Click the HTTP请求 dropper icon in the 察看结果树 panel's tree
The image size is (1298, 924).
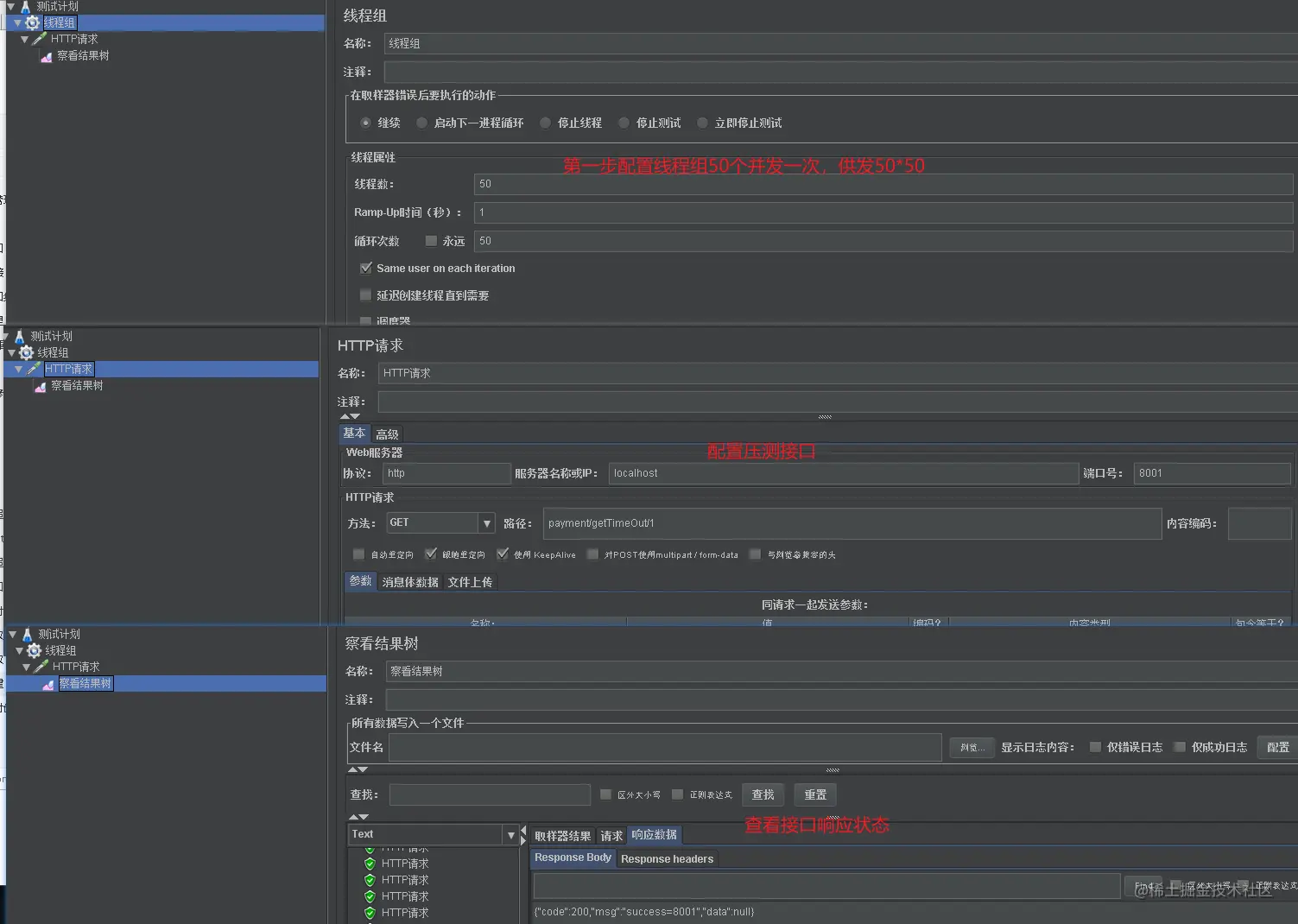tap(41, 667)
